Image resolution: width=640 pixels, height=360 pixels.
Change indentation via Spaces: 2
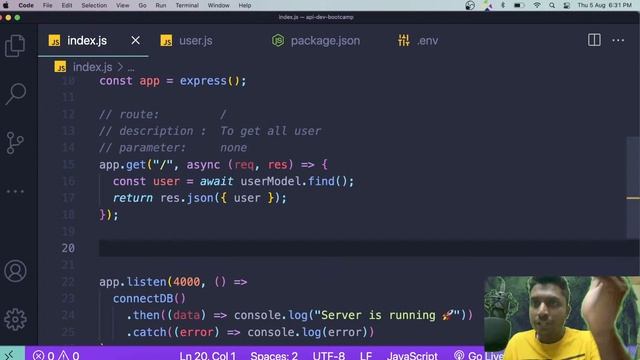coord(274,356)
